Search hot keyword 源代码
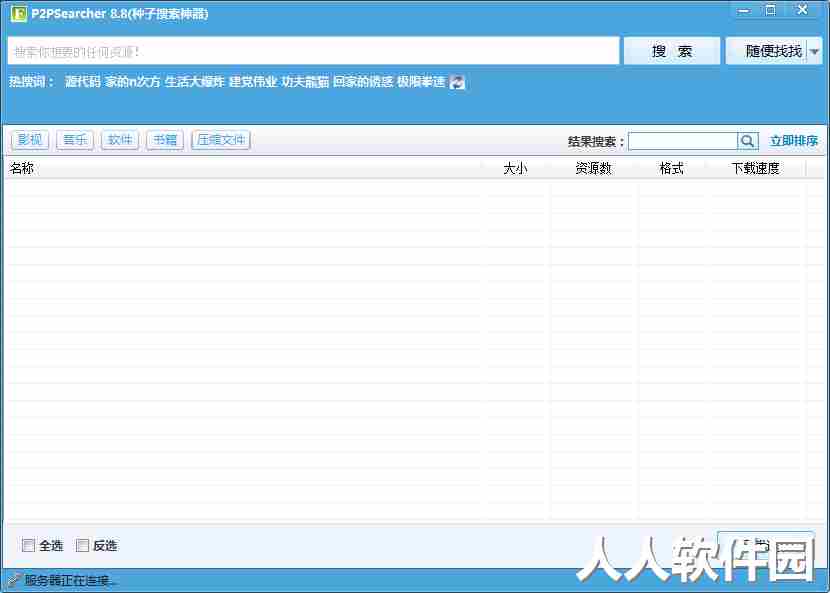The width and height of the screenshot is (830, 593). [83, 82]
